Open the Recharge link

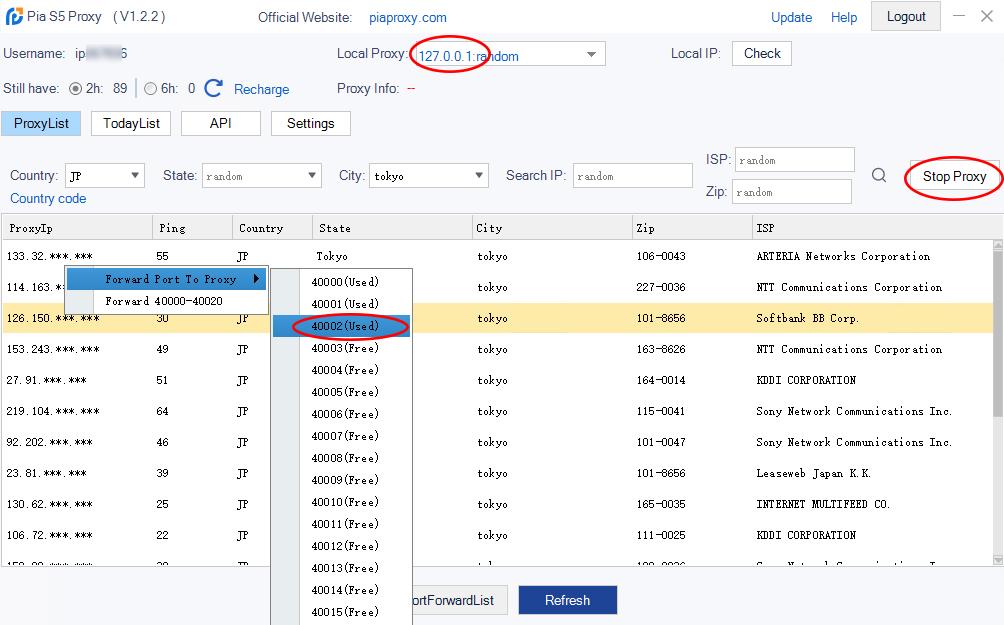[261, 89]
